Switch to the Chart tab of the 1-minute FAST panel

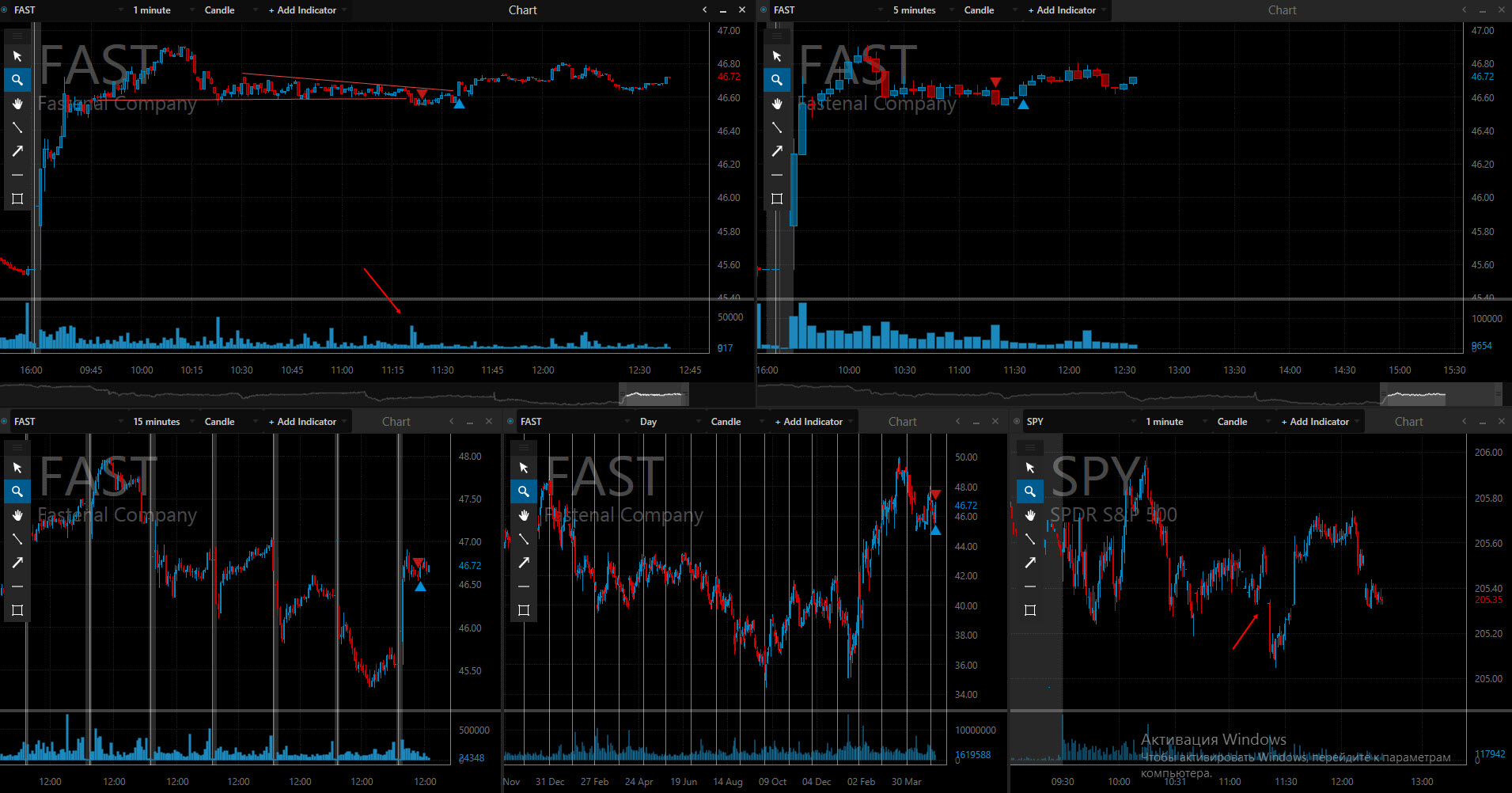[522, 10]
